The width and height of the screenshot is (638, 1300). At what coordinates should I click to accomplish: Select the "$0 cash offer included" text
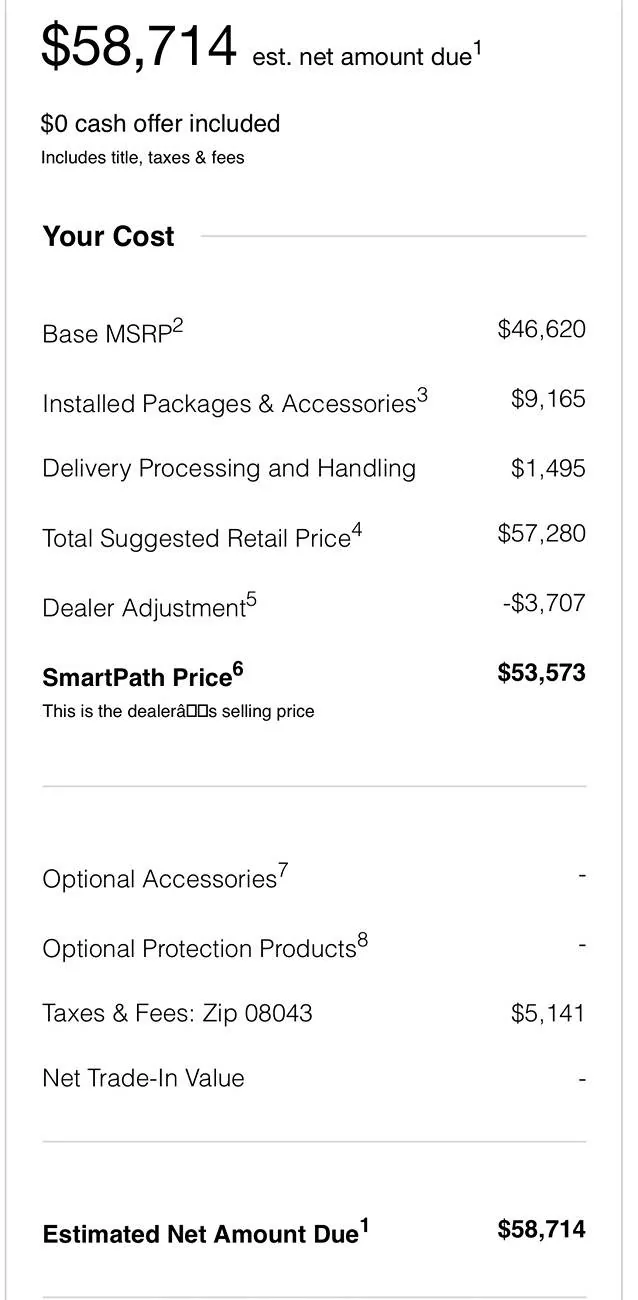pos(160,124)
